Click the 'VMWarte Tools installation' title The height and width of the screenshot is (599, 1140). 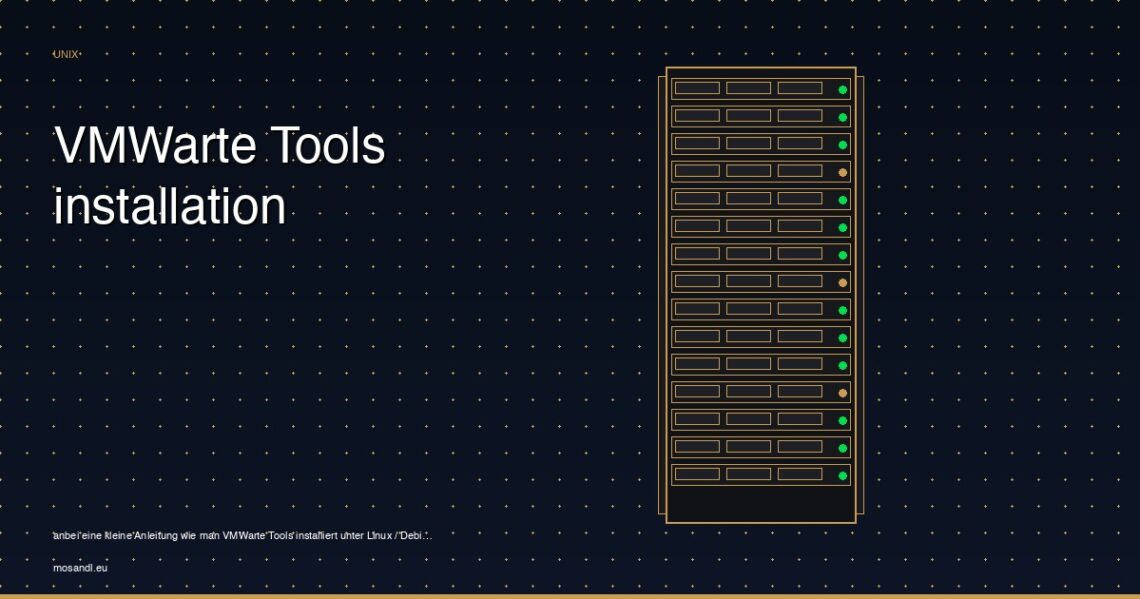tap(219, 175)
